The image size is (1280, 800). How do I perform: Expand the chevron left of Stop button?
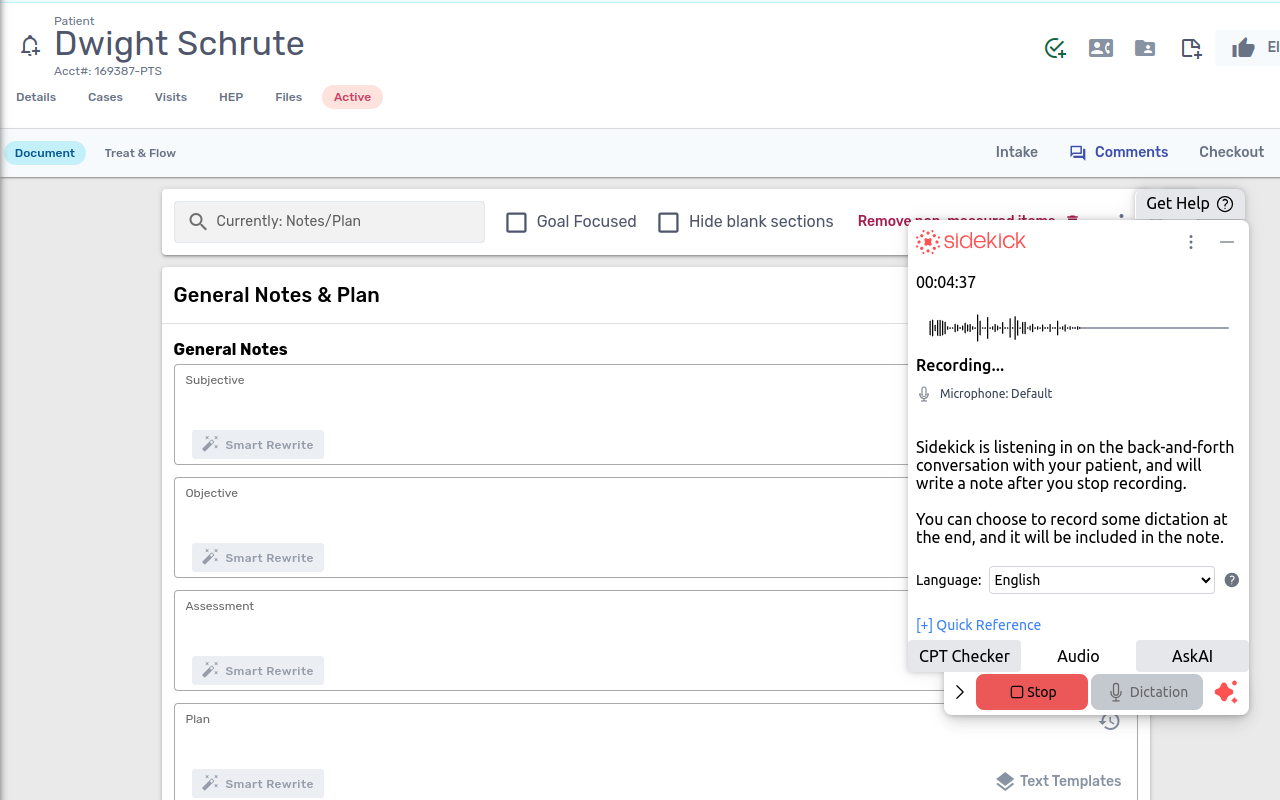pyautogui.click(x=960, y=692)
